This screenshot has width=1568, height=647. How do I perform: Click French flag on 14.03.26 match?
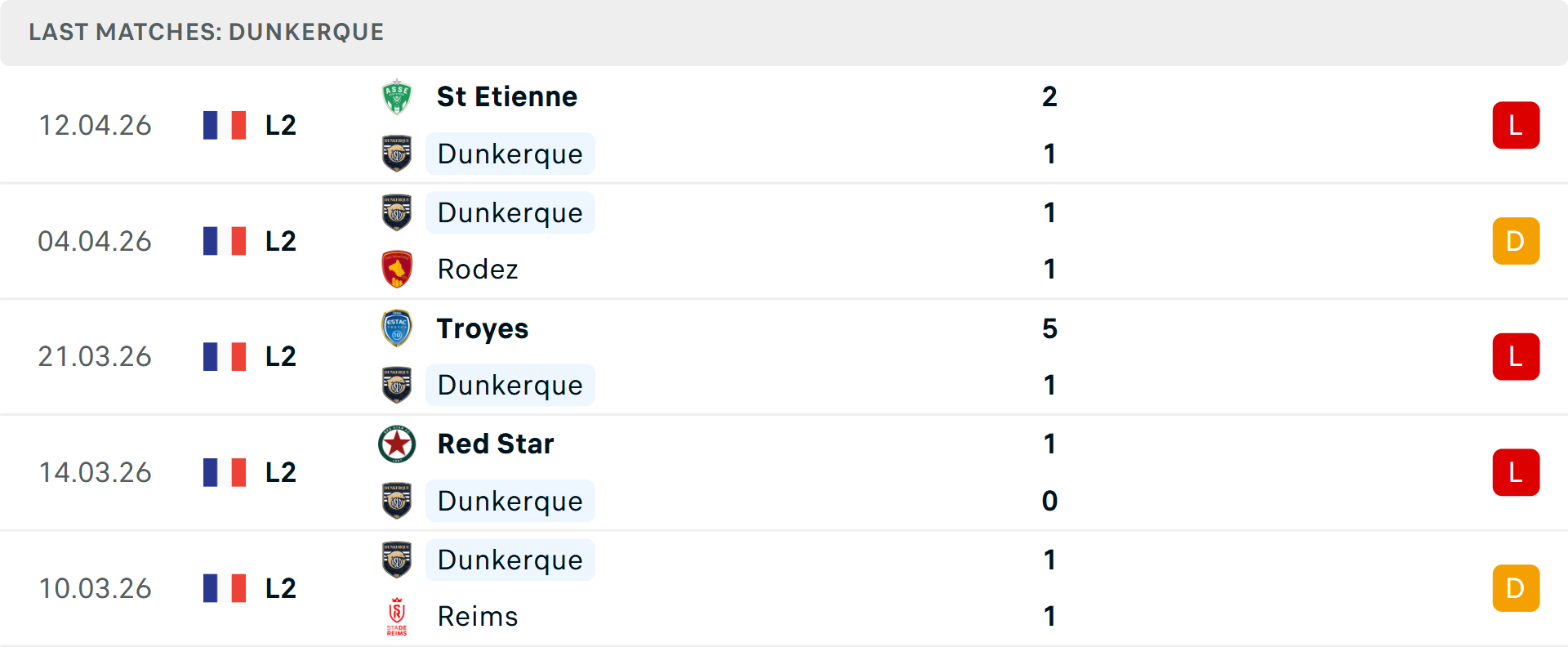225,472
